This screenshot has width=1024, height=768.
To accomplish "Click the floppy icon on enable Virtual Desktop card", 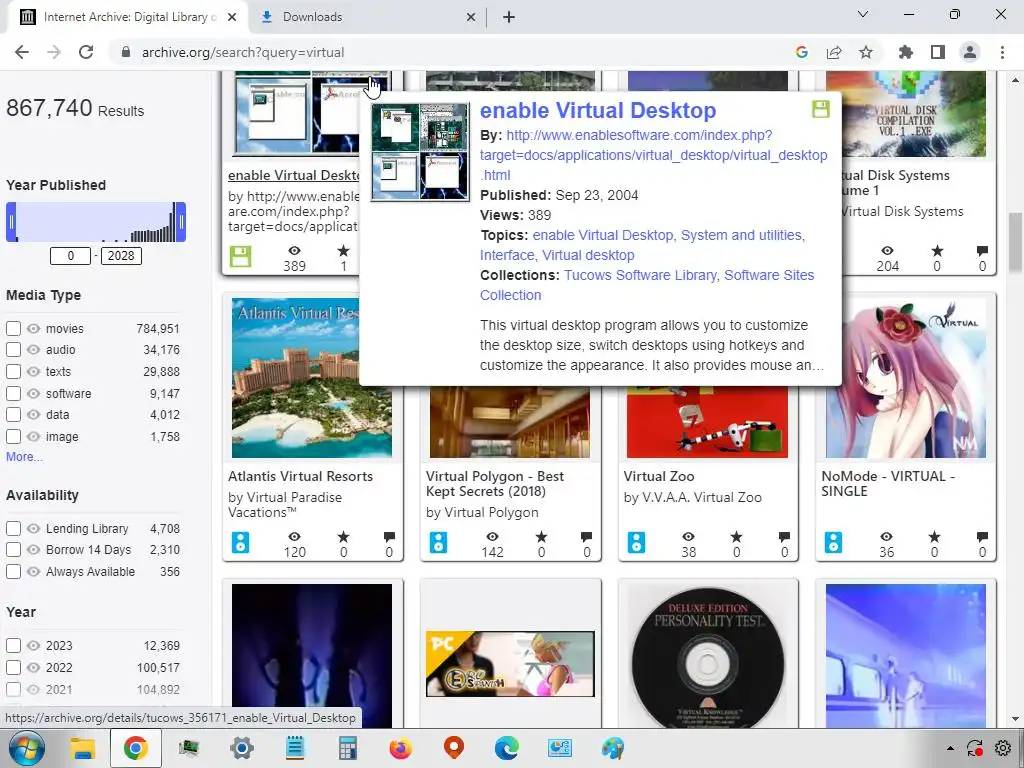I will 240,256.
